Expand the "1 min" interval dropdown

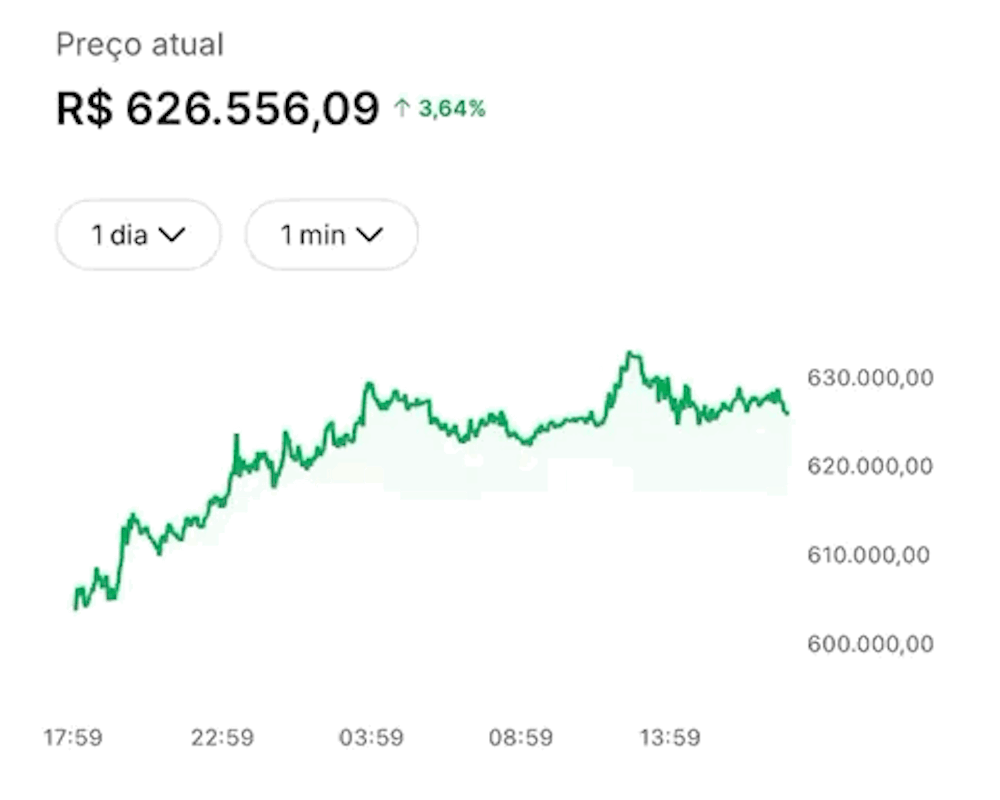tap(331, 235)
